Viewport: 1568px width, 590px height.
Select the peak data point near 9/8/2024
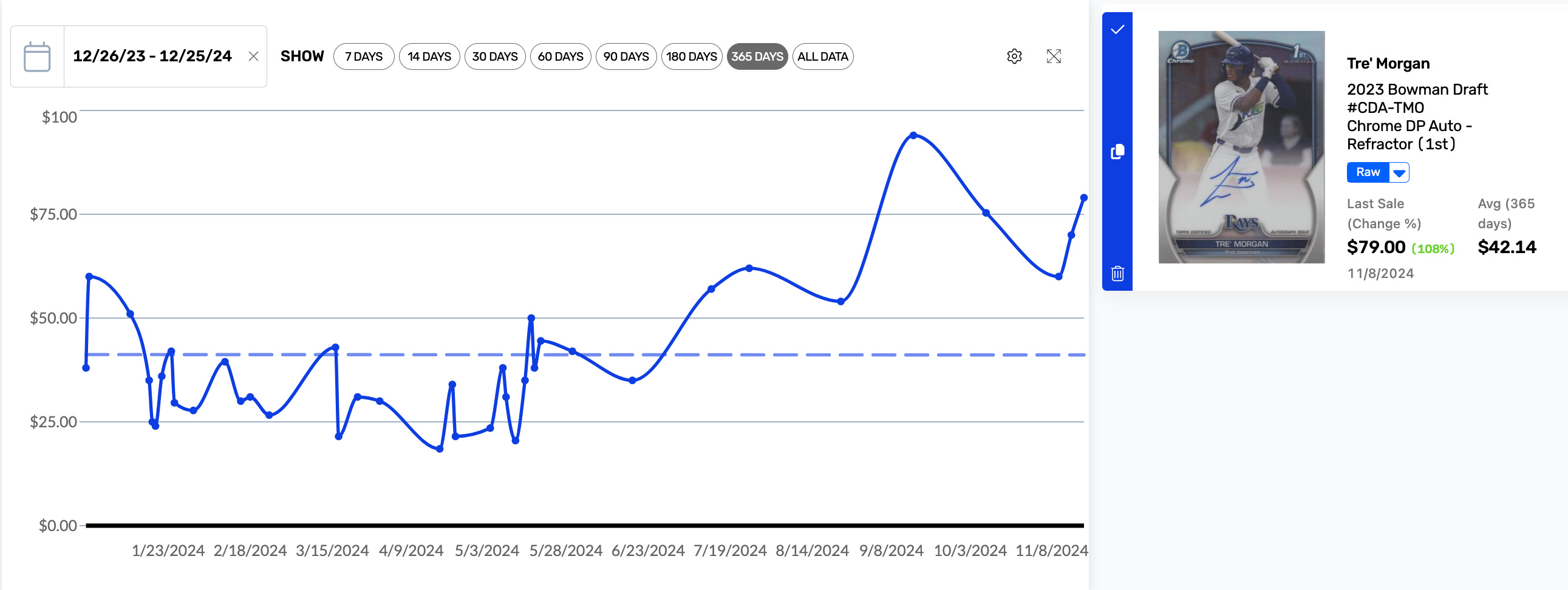913,135
